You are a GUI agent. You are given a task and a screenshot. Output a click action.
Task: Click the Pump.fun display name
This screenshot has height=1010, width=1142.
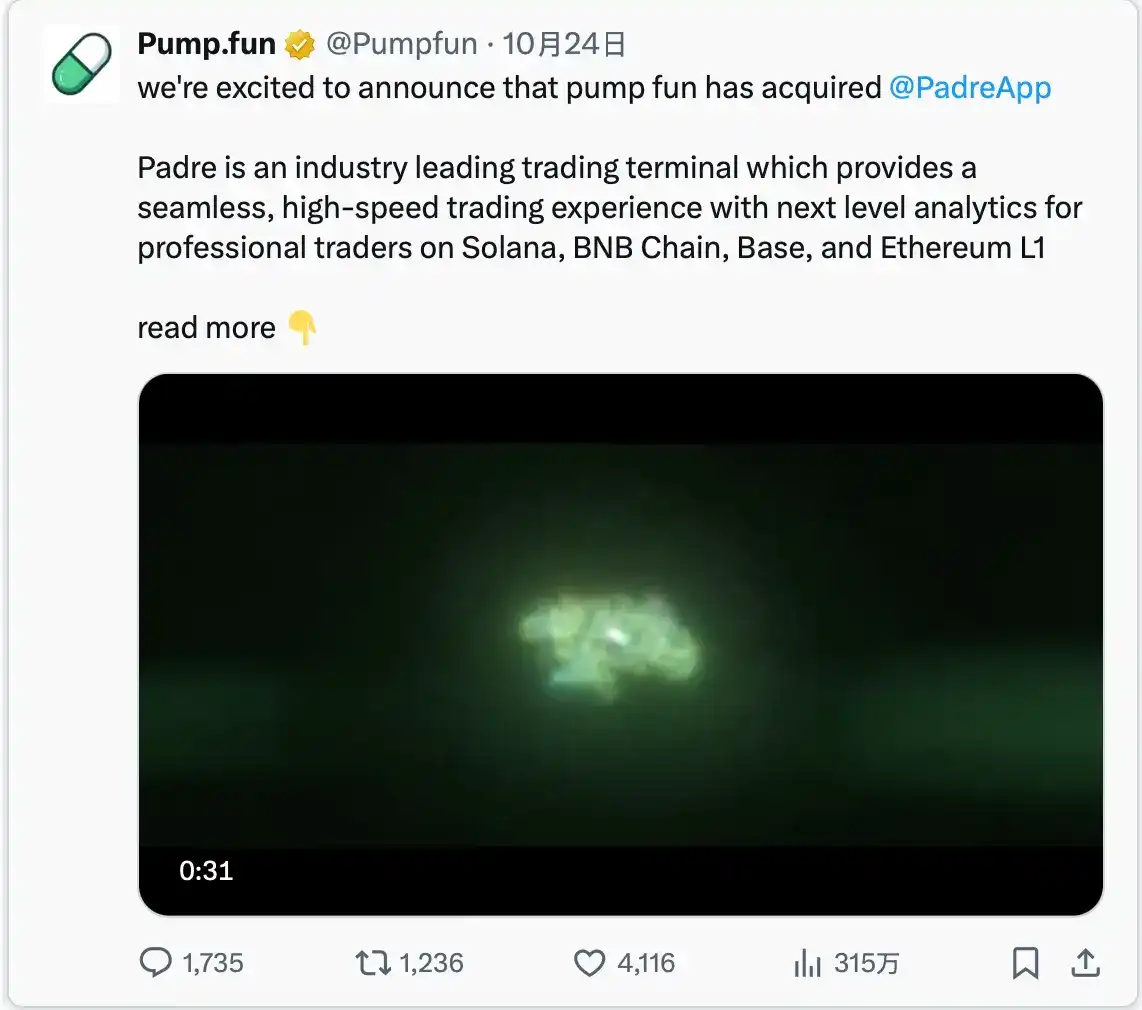206,43
